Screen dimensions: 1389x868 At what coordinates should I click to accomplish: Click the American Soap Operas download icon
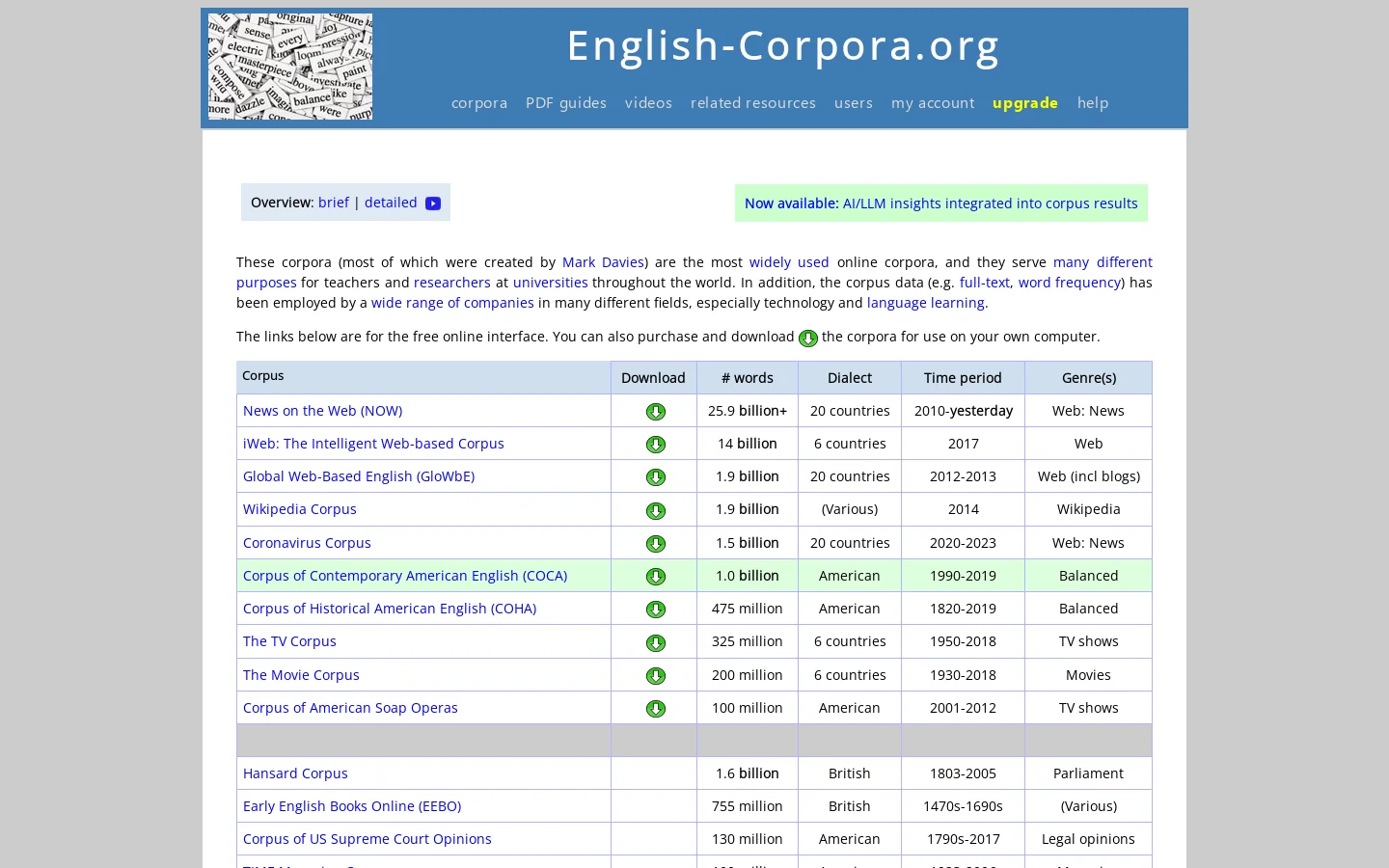click(x=656, y=709)
